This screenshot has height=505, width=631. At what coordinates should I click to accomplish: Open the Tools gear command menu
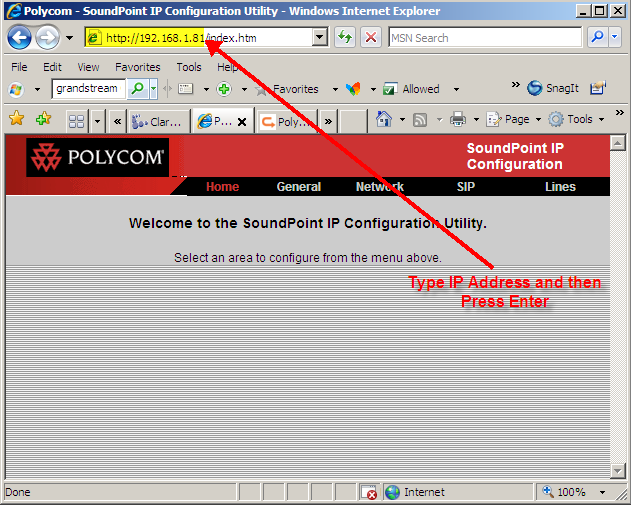(576, 120)
